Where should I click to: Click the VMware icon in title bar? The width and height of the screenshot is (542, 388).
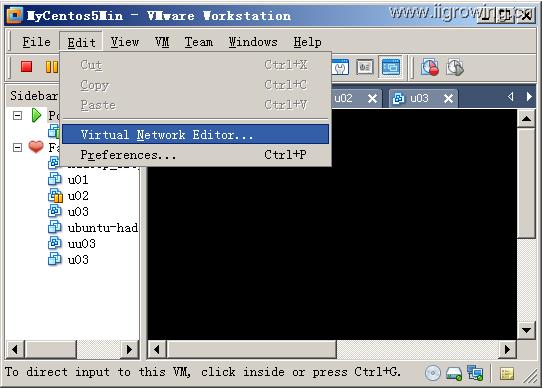point(15,15)
